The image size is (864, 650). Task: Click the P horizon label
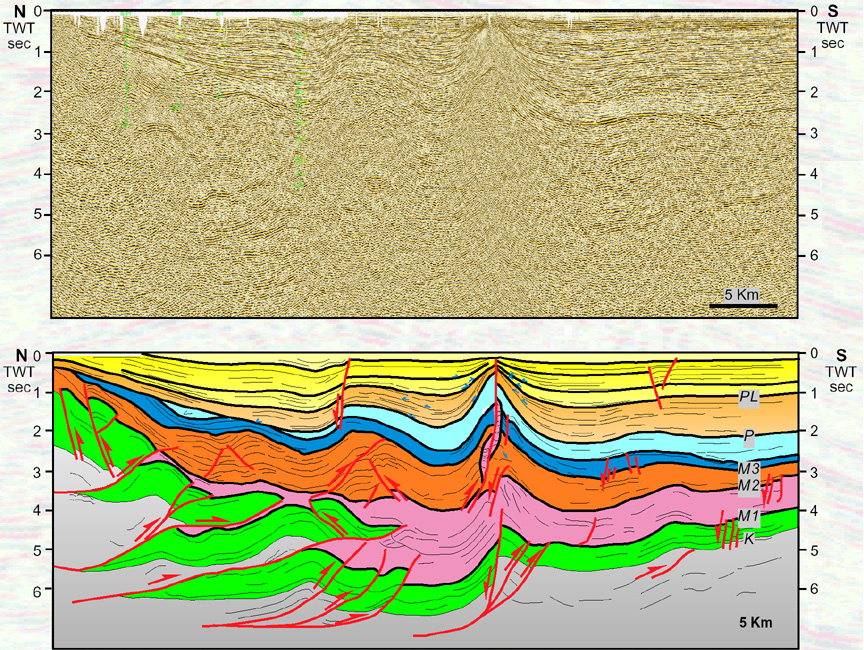(748, 437)
